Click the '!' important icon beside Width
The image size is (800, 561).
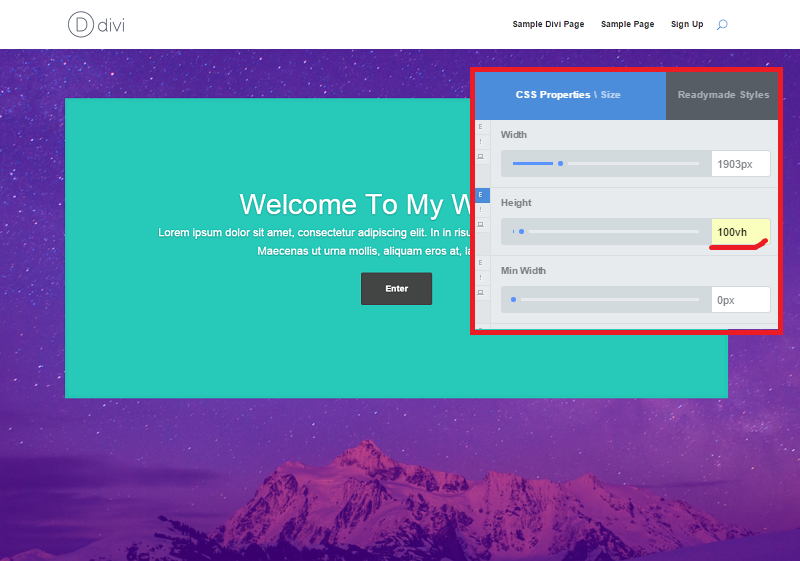[481, 142]
